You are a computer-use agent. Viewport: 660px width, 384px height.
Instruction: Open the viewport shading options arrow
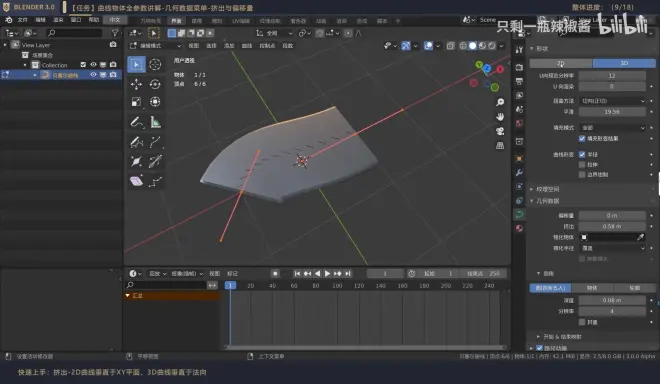click(x=501, y=45)
